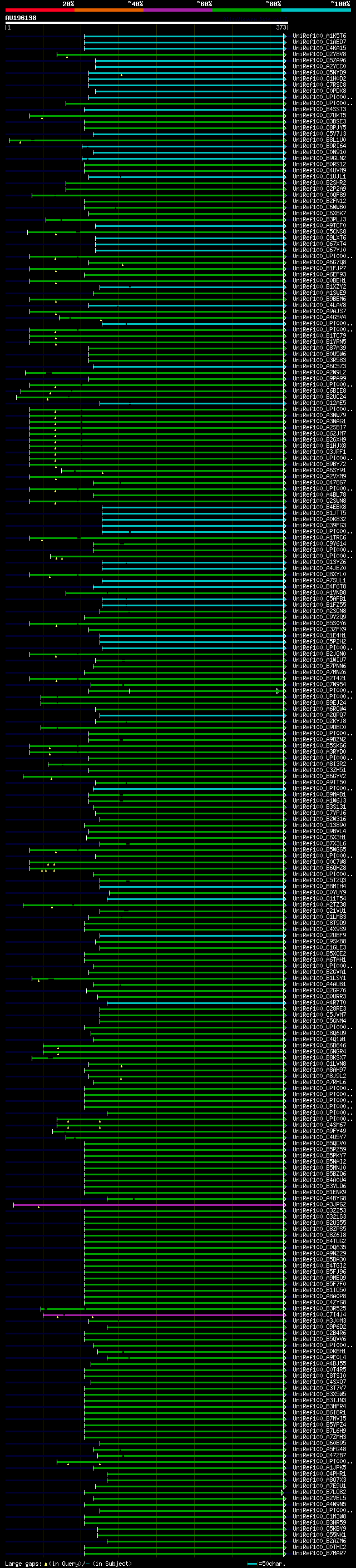Click the purple alignment bar for A3JPG2
This screenshot has height=1568, width=356.
149,1205
